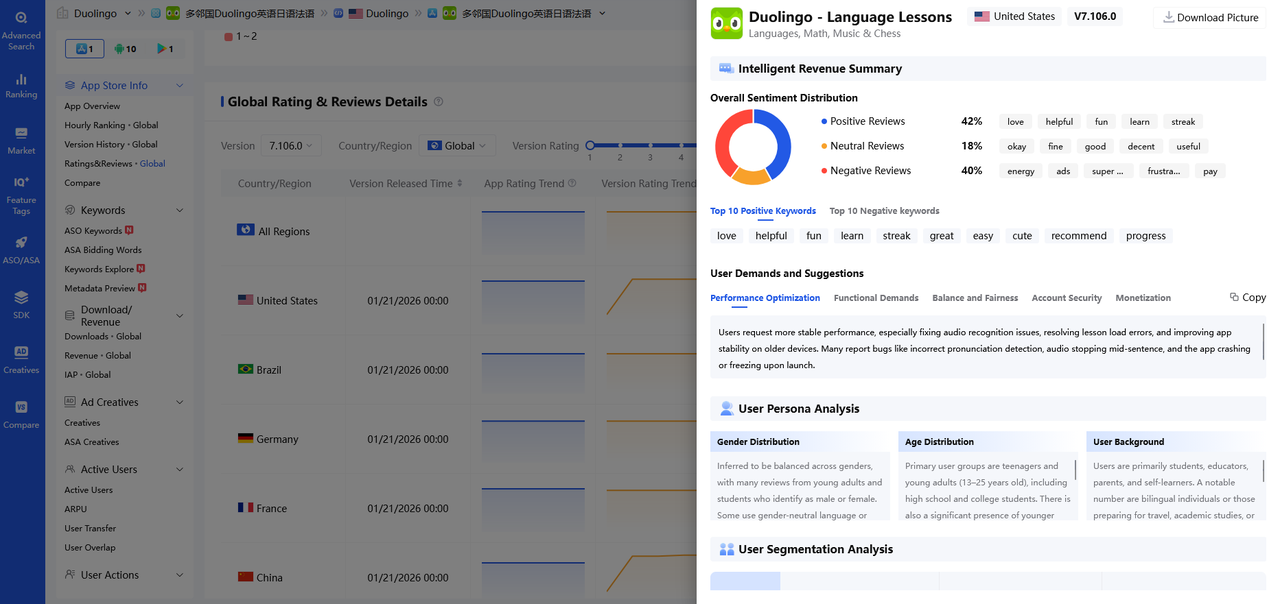Click the Download Picture button
1280x604 pixels.
click(1210, 17)
